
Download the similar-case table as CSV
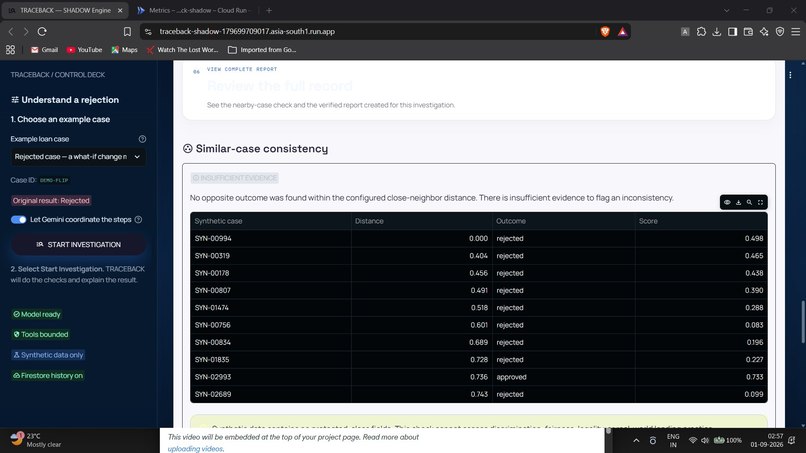point(738,202)
